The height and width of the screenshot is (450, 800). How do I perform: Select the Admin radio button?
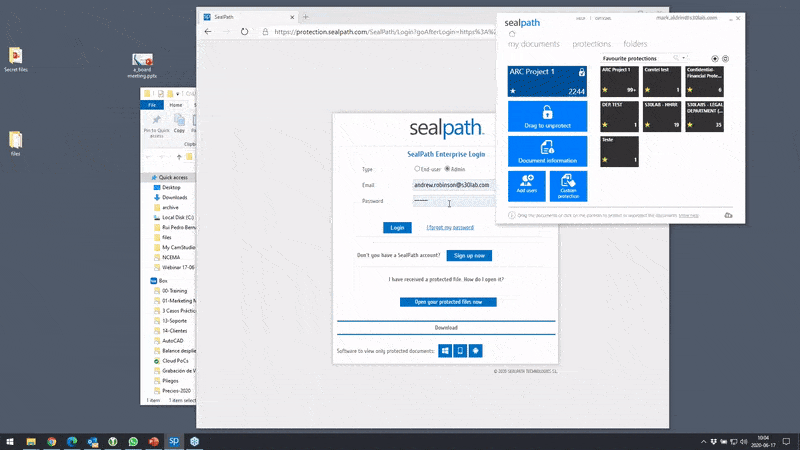(447, 169)
